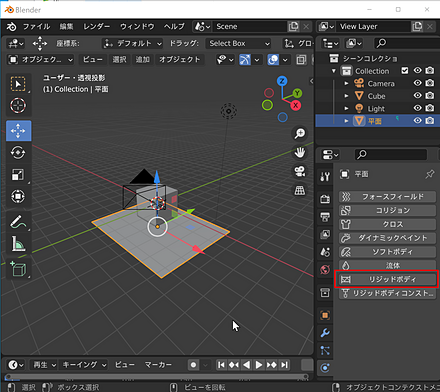Open the ファイル menu
Image resolution: width=440 pixels, height=392 pixels.
click(x=36, y=26)
